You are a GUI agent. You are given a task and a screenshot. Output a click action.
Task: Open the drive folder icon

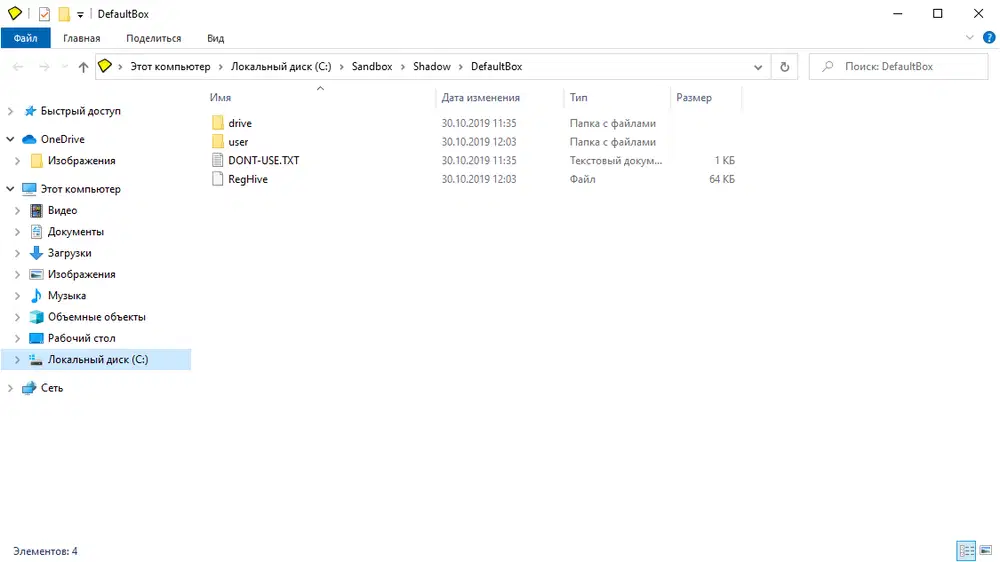tap(217, 122)
